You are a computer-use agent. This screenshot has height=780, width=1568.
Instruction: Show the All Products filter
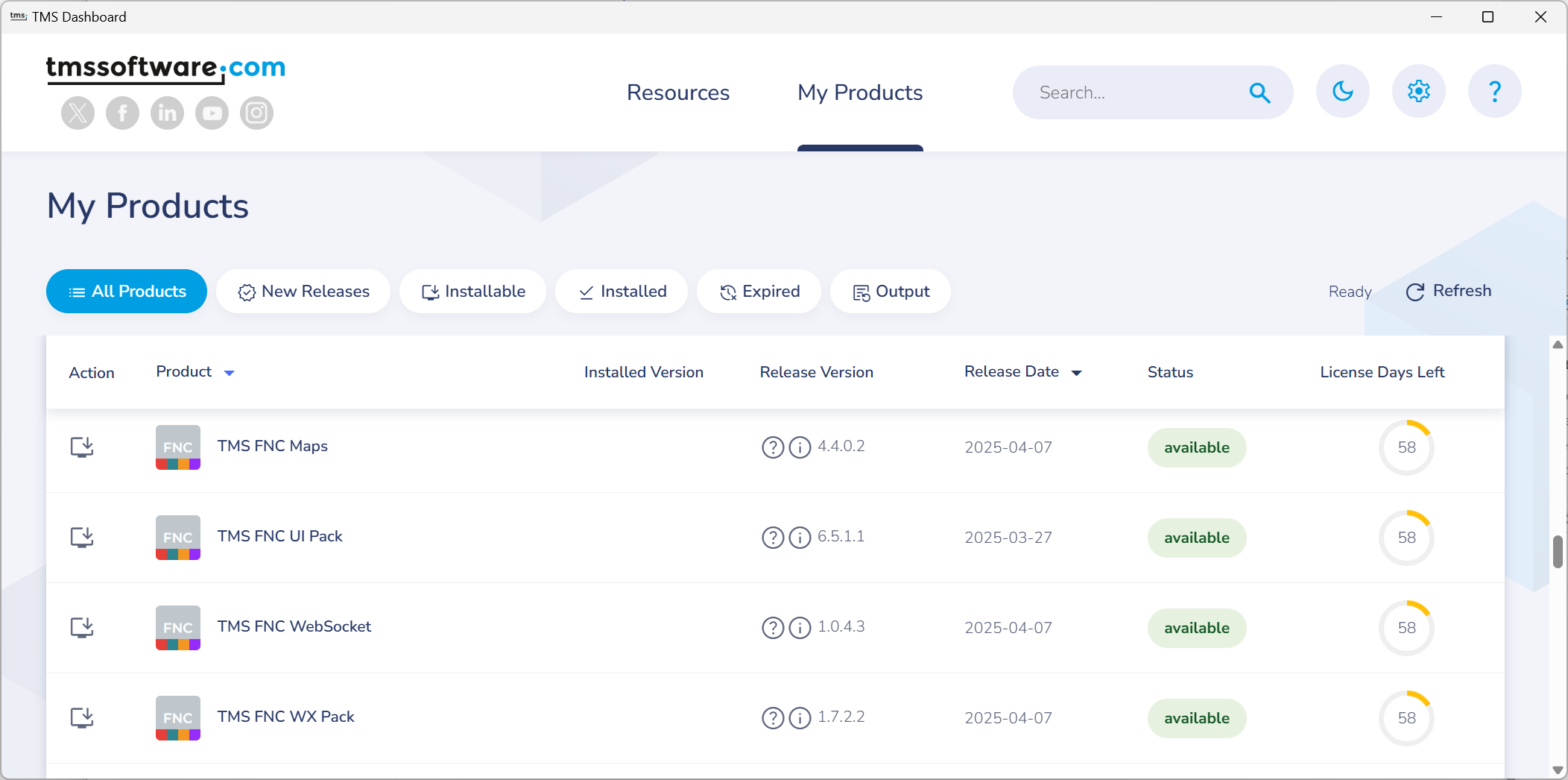(x=127, y=292)
